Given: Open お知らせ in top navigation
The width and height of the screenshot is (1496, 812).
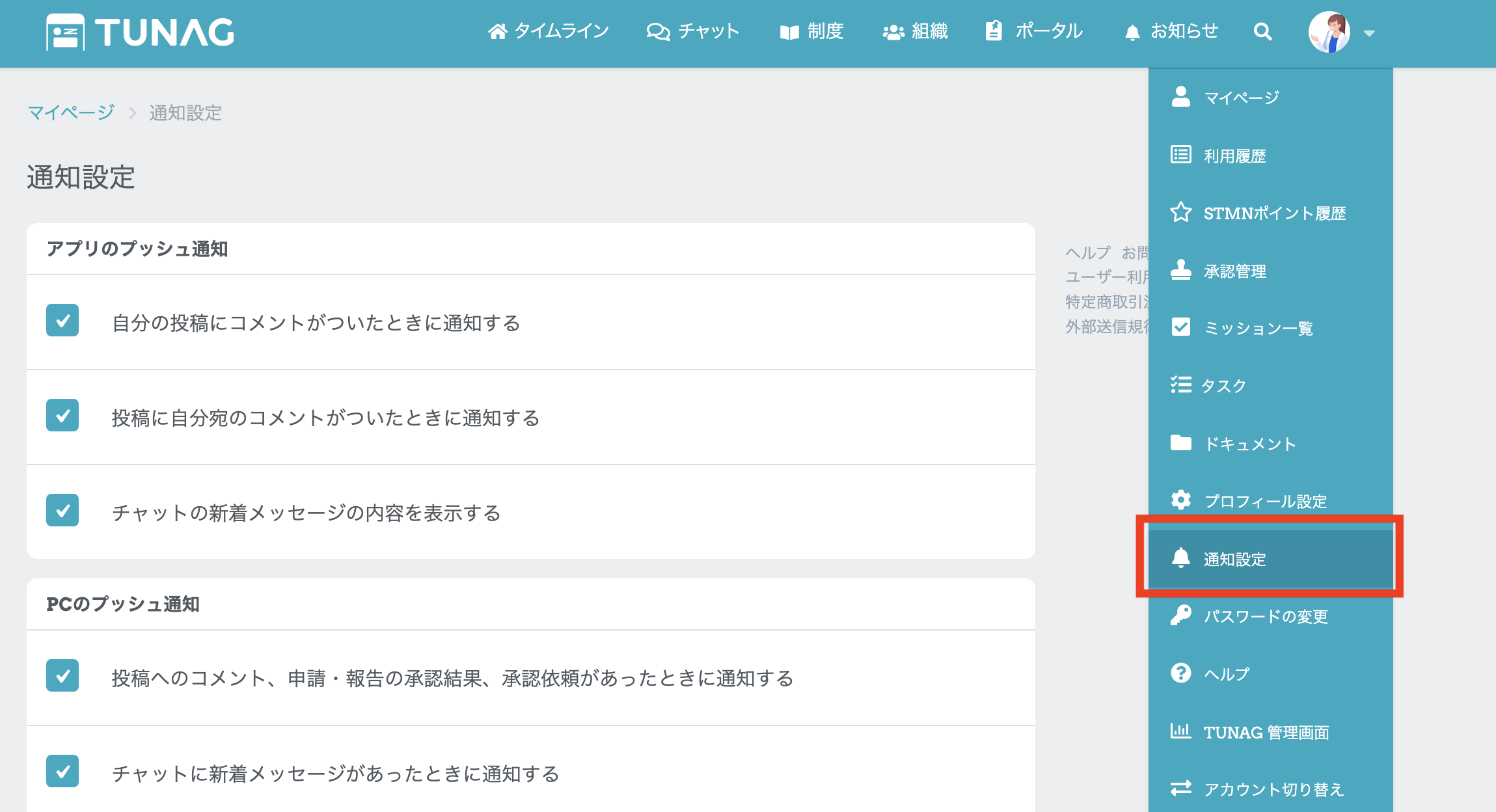Looking at the screenshot, I should pos(1171,31).
